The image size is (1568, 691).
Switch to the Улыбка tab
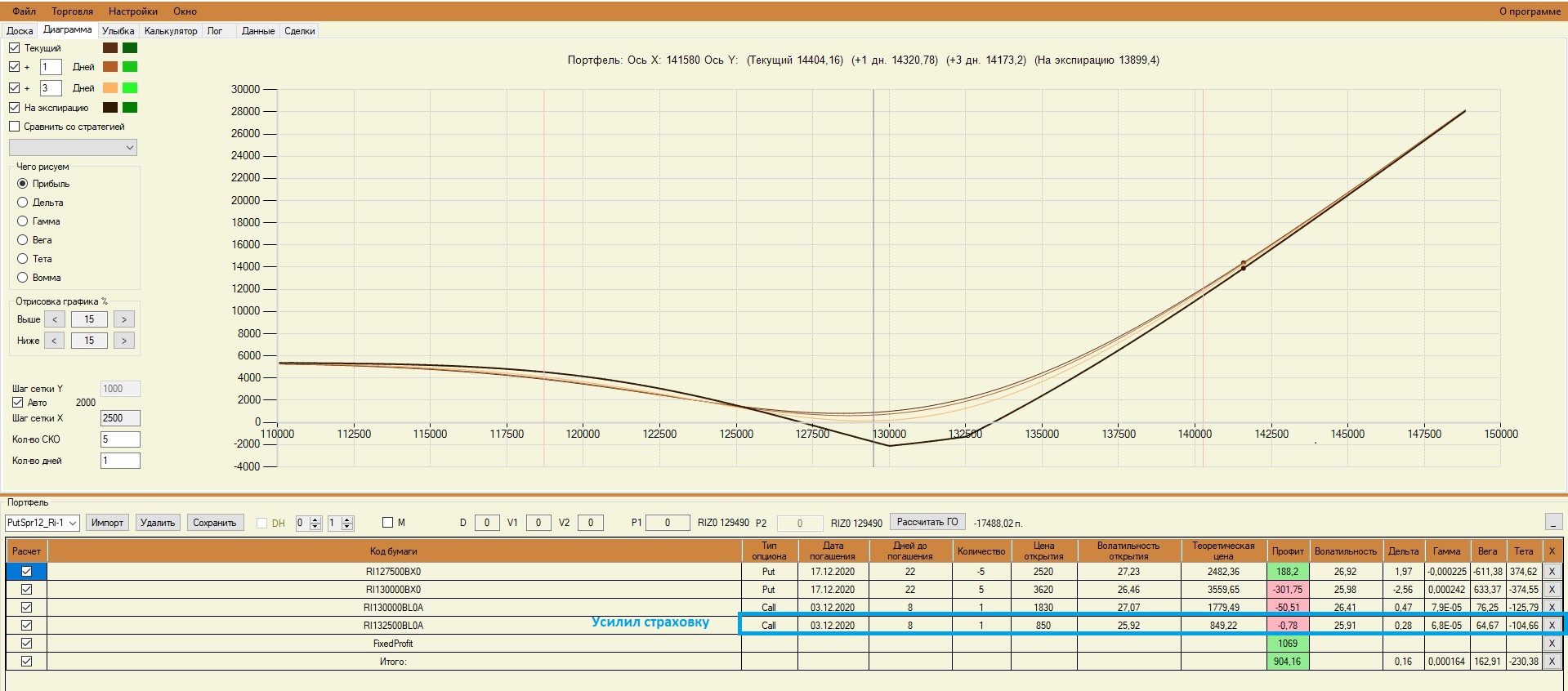click(x=118, y=31)
